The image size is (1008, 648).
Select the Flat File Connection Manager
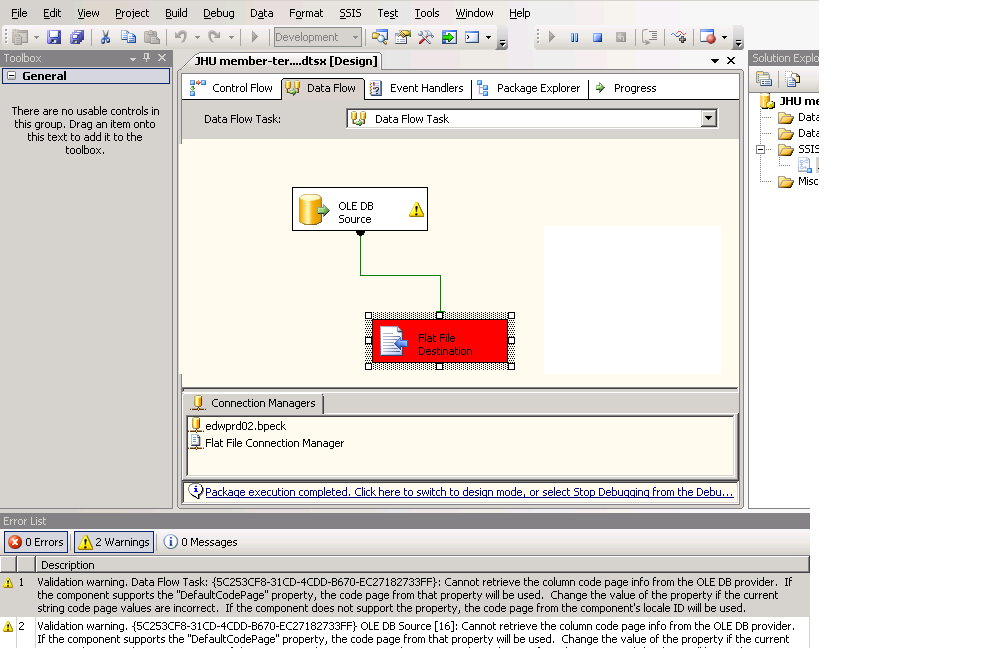point(274,443)
